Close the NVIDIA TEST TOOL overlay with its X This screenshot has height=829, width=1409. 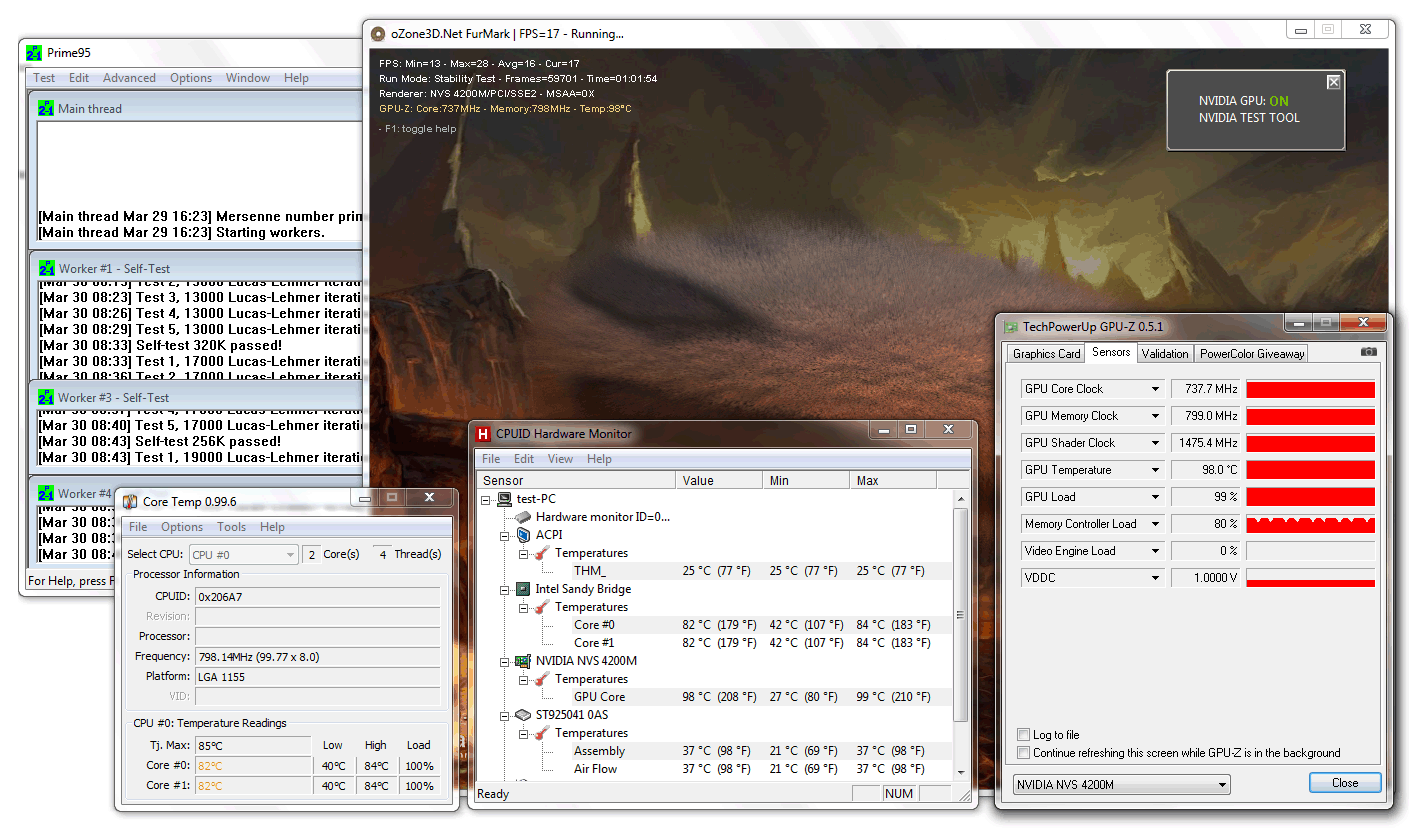pos(1333,83)
